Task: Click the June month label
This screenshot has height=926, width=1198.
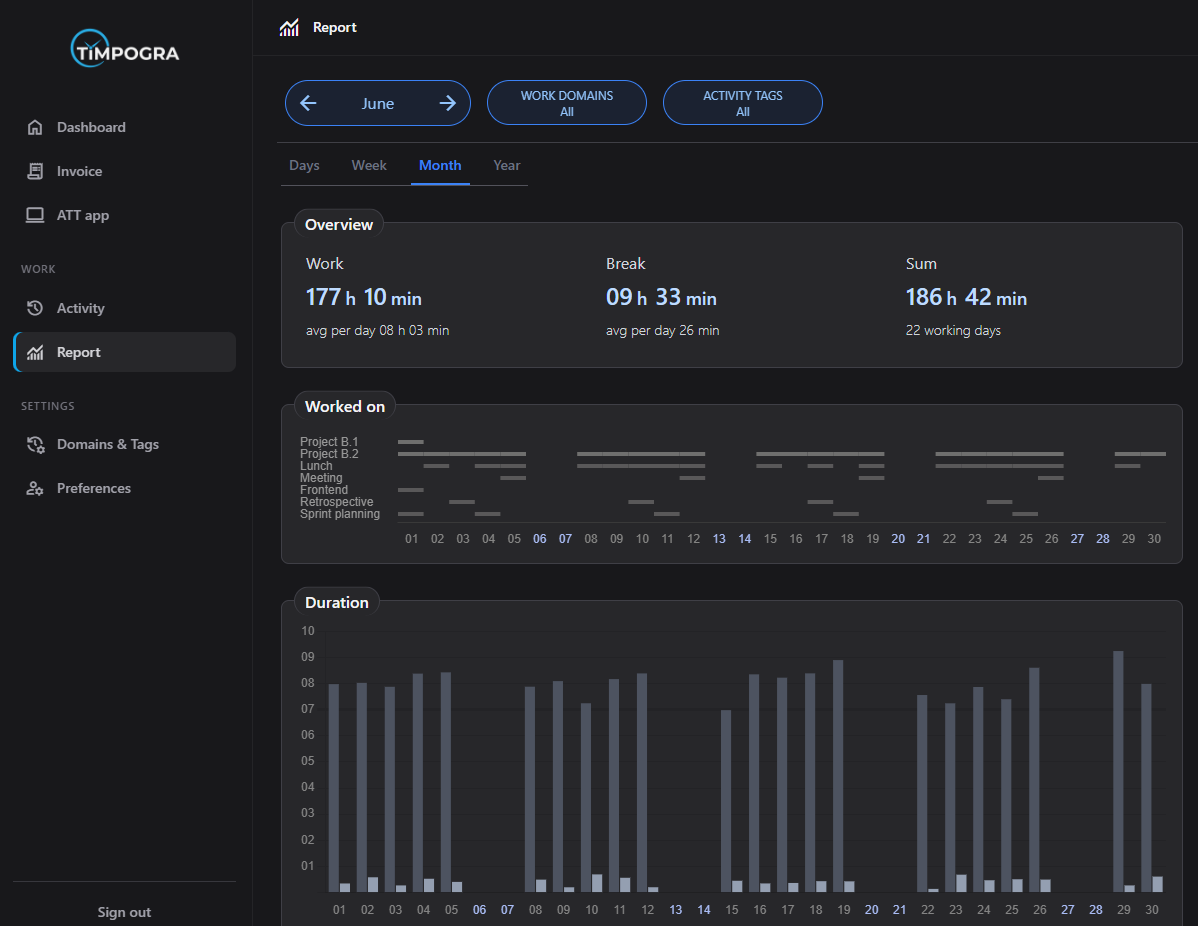Action: coord(377,103)
